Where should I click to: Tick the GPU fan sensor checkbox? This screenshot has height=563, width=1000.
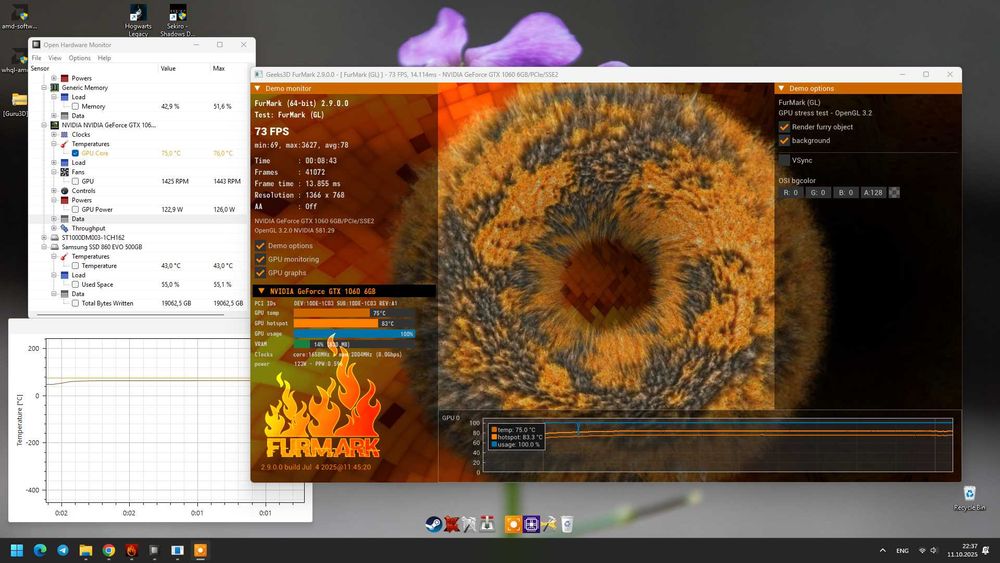75,181
